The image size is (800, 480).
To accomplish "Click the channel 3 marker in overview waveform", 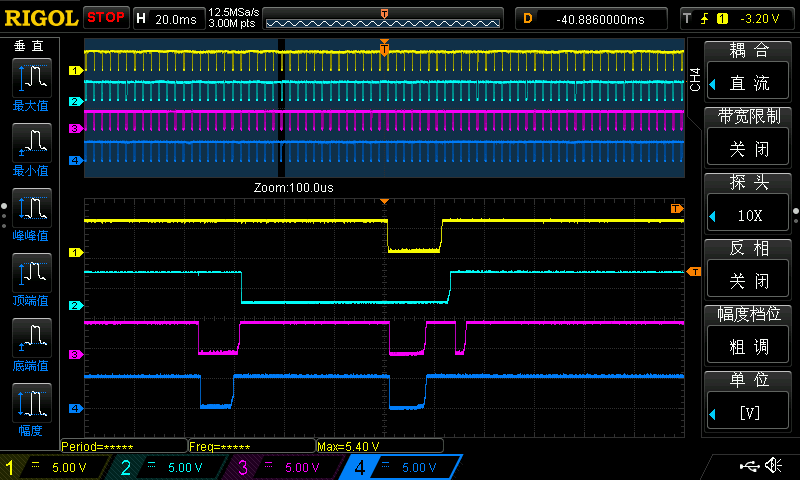I will [x=76, y=129].
